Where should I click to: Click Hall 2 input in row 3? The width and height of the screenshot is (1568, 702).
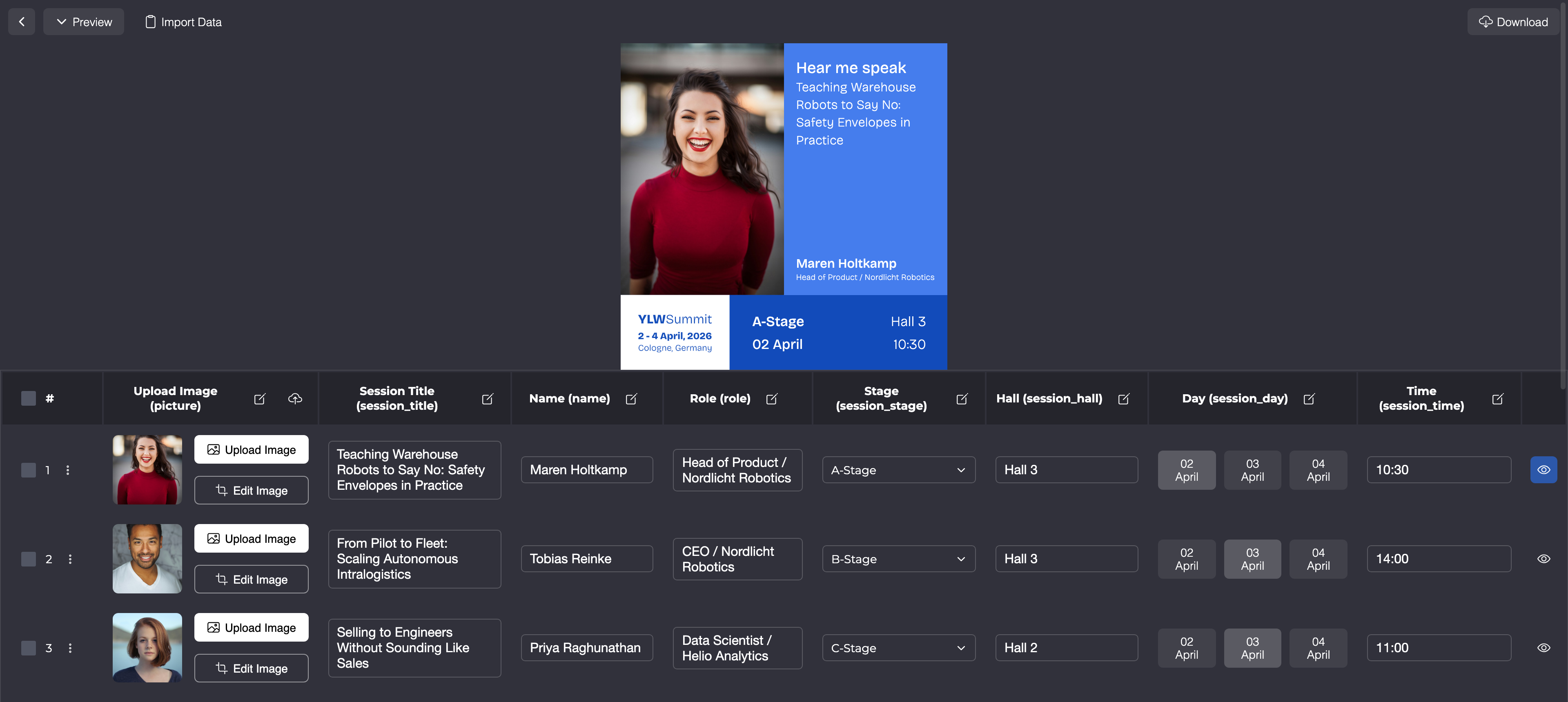tap(1067, 648)
